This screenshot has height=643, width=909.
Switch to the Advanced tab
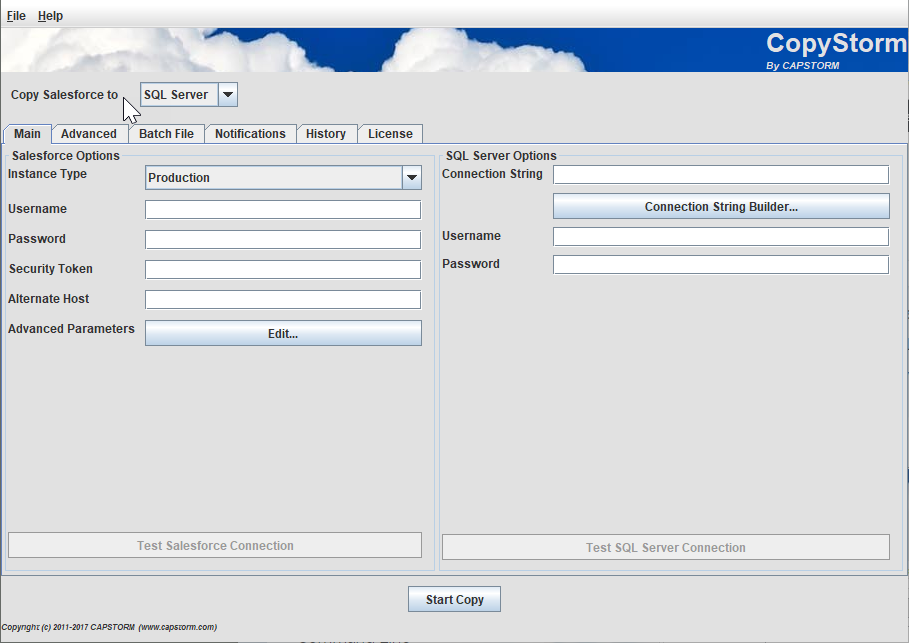click(89, 134)
